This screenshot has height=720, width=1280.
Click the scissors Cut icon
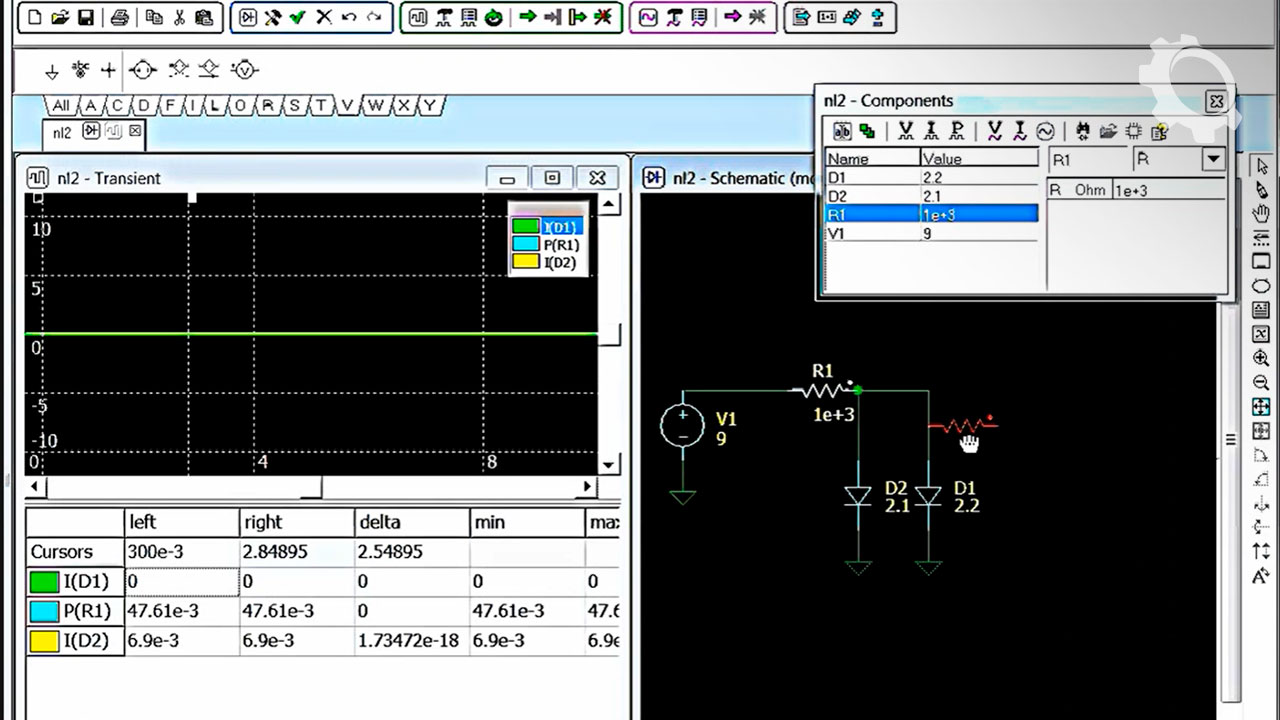pyautogui.click(x=179, y=17)
